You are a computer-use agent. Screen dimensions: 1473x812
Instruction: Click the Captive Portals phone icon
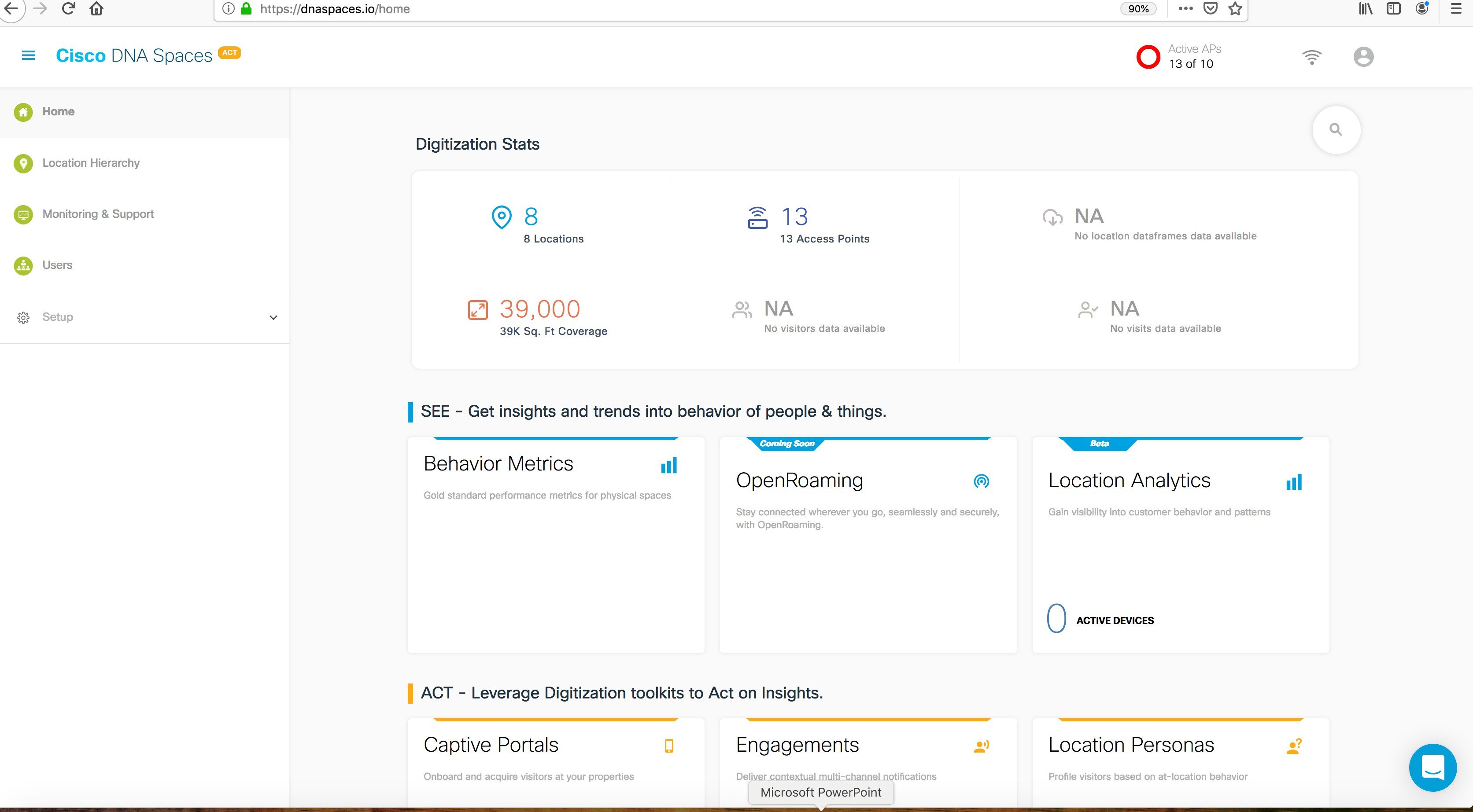pos(668,746)
